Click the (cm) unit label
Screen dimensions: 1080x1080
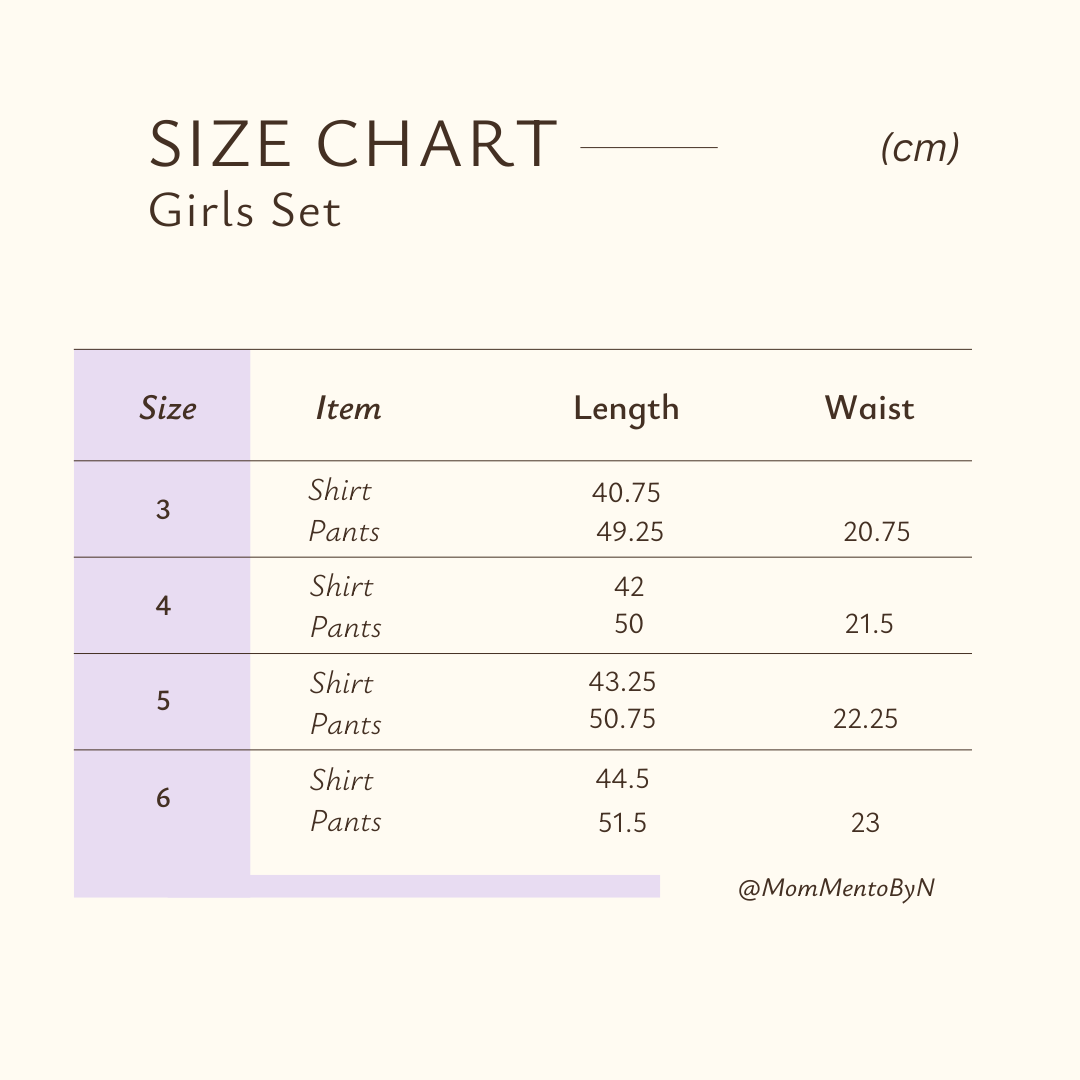pos(920,148)
